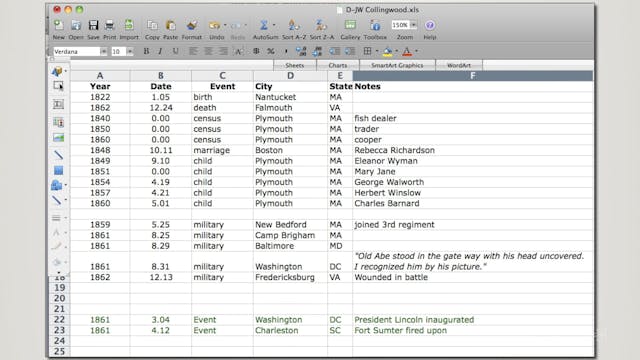Image resolution: width=640 pixels, height=360 pixels.
Task: Switch to the Charts tab
Action: click(338, 65)
